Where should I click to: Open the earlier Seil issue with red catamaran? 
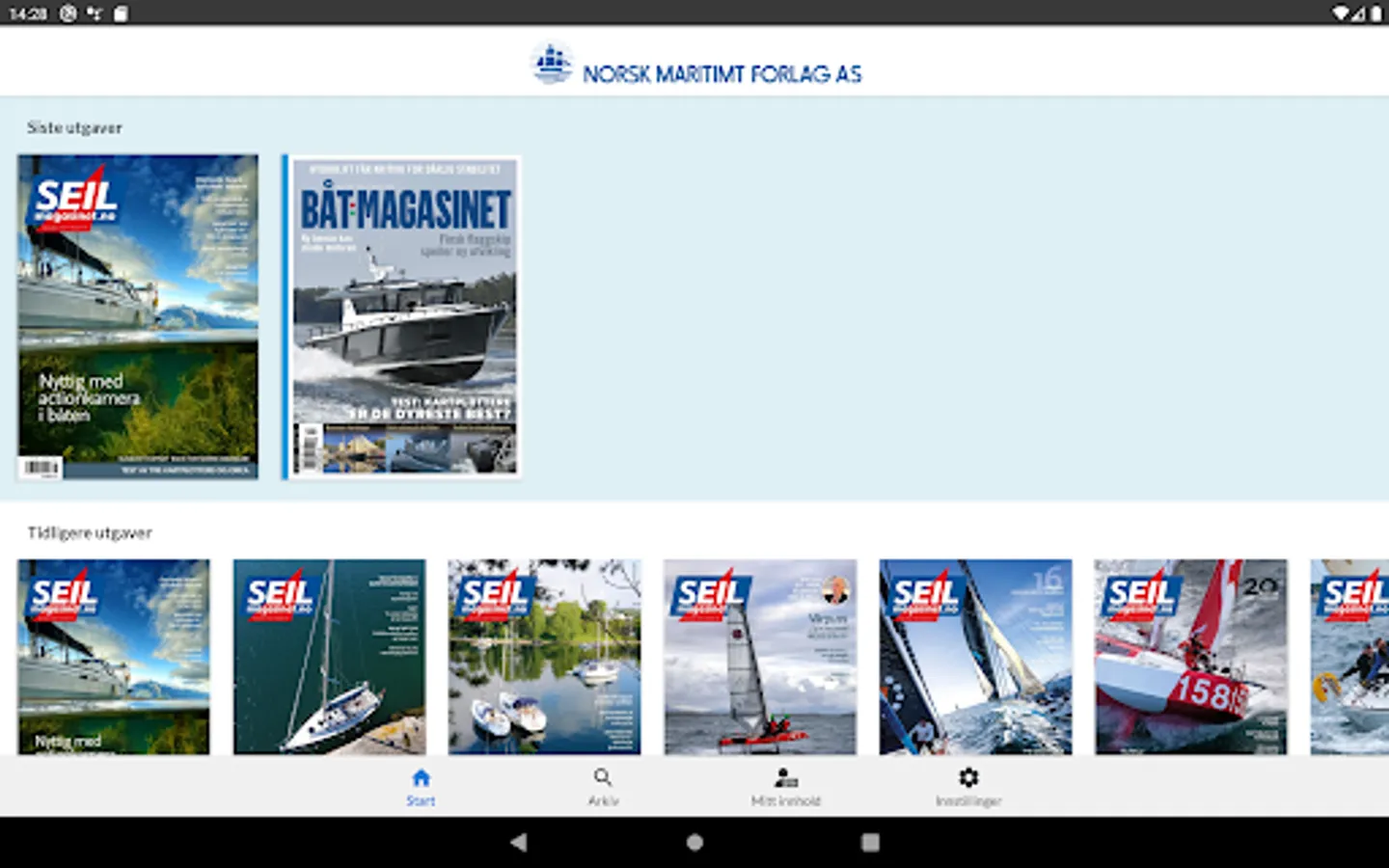coord(760,657)
